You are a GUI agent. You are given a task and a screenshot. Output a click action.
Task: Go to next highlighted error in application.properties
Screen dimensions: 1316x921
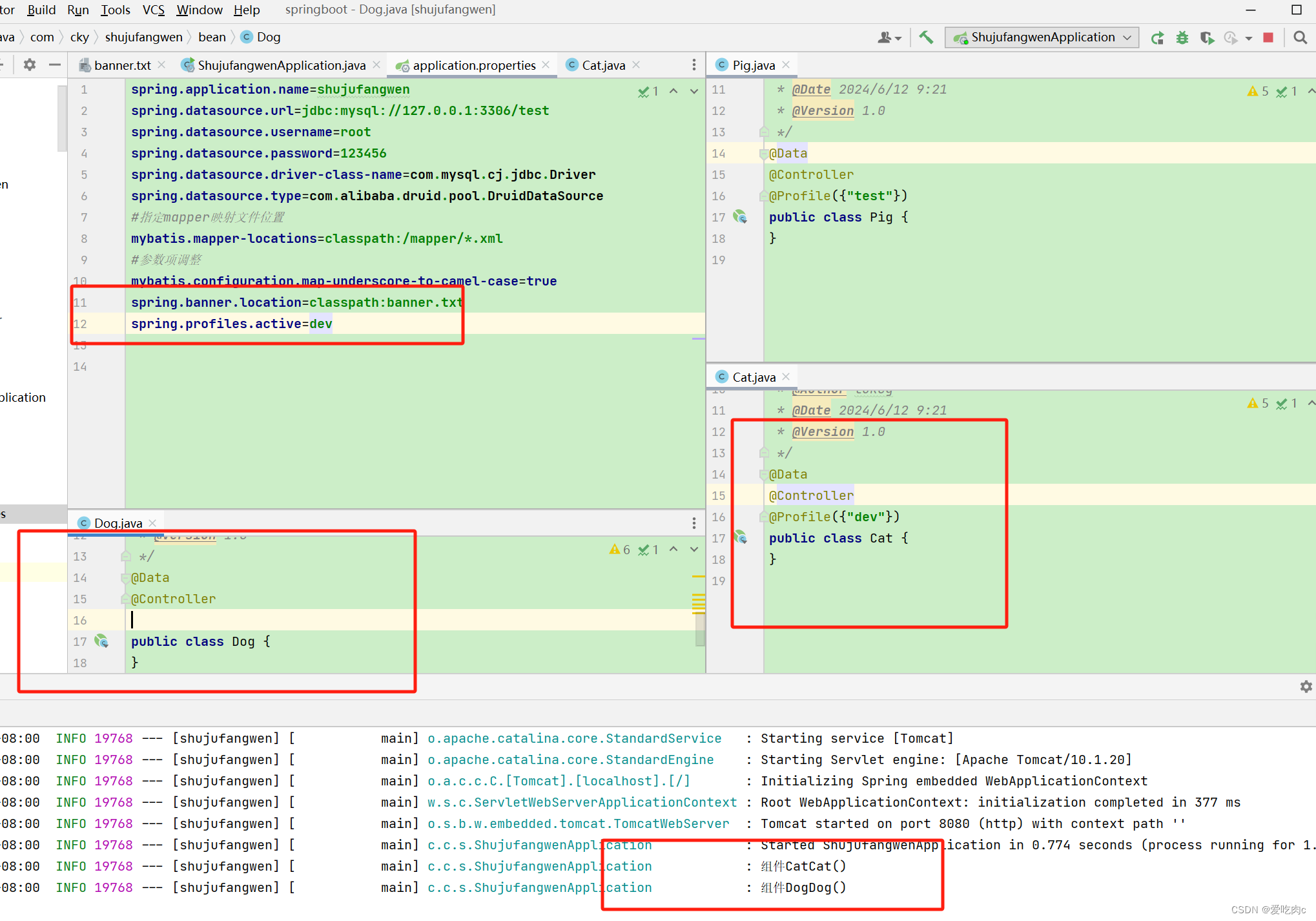[694, 91]
